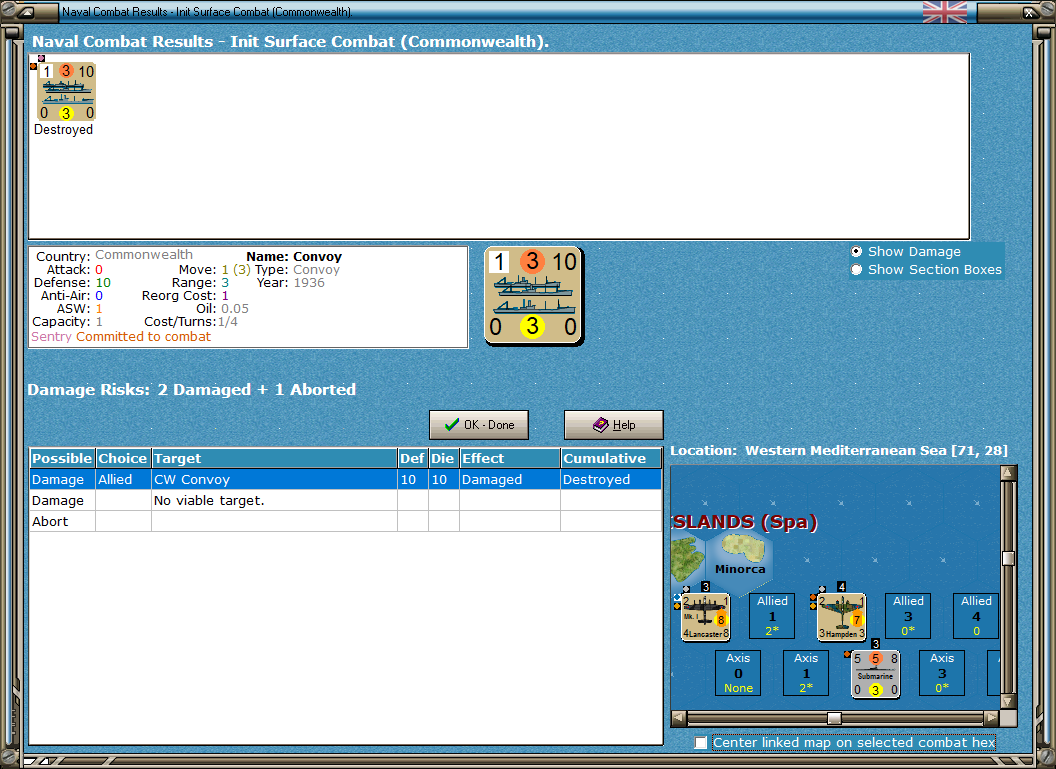
Task: Click the Def column header
Action: click(413, 458)
